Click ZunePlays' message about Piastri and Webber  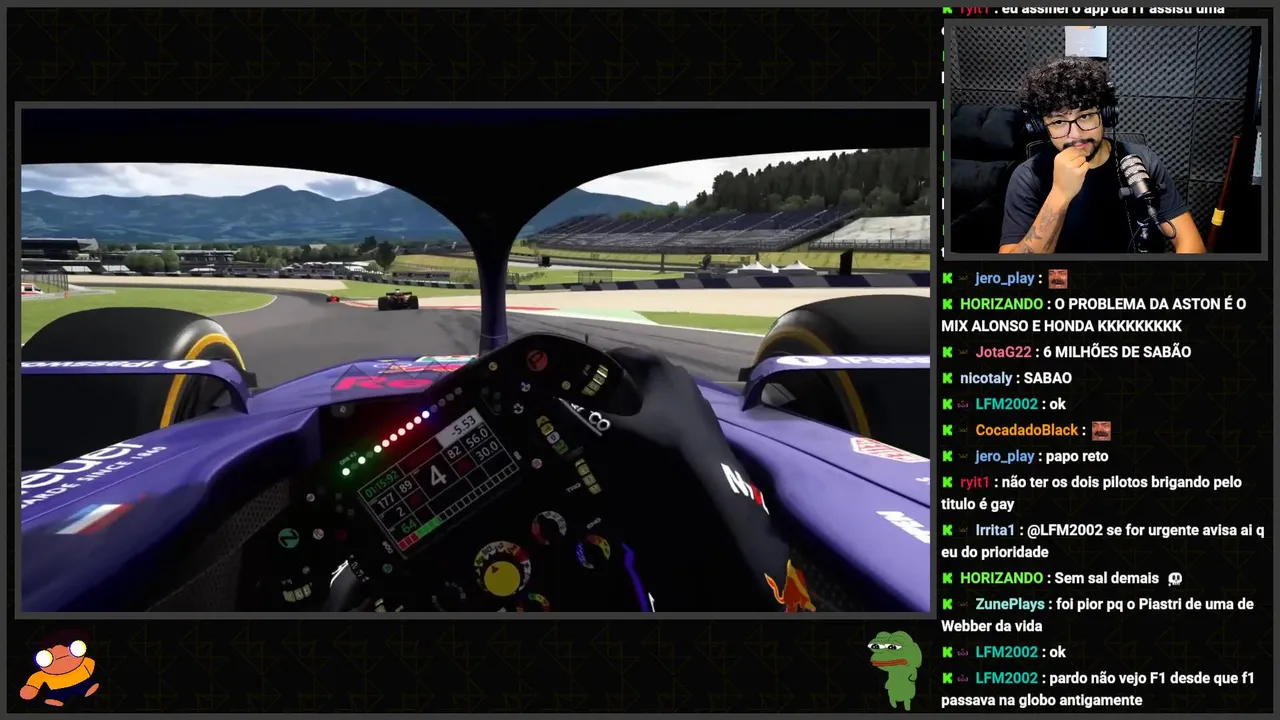(1097, 615)
